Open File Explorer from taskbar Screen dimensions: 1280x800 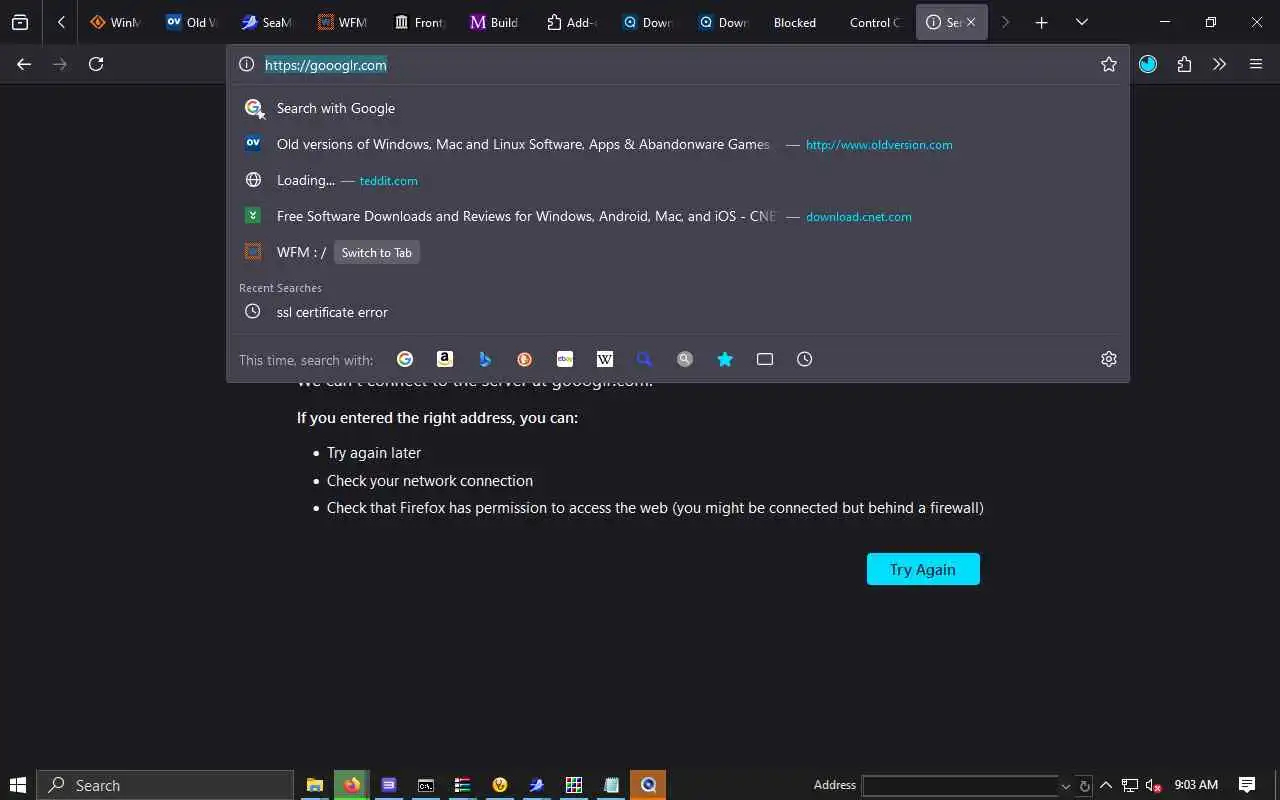314,785
